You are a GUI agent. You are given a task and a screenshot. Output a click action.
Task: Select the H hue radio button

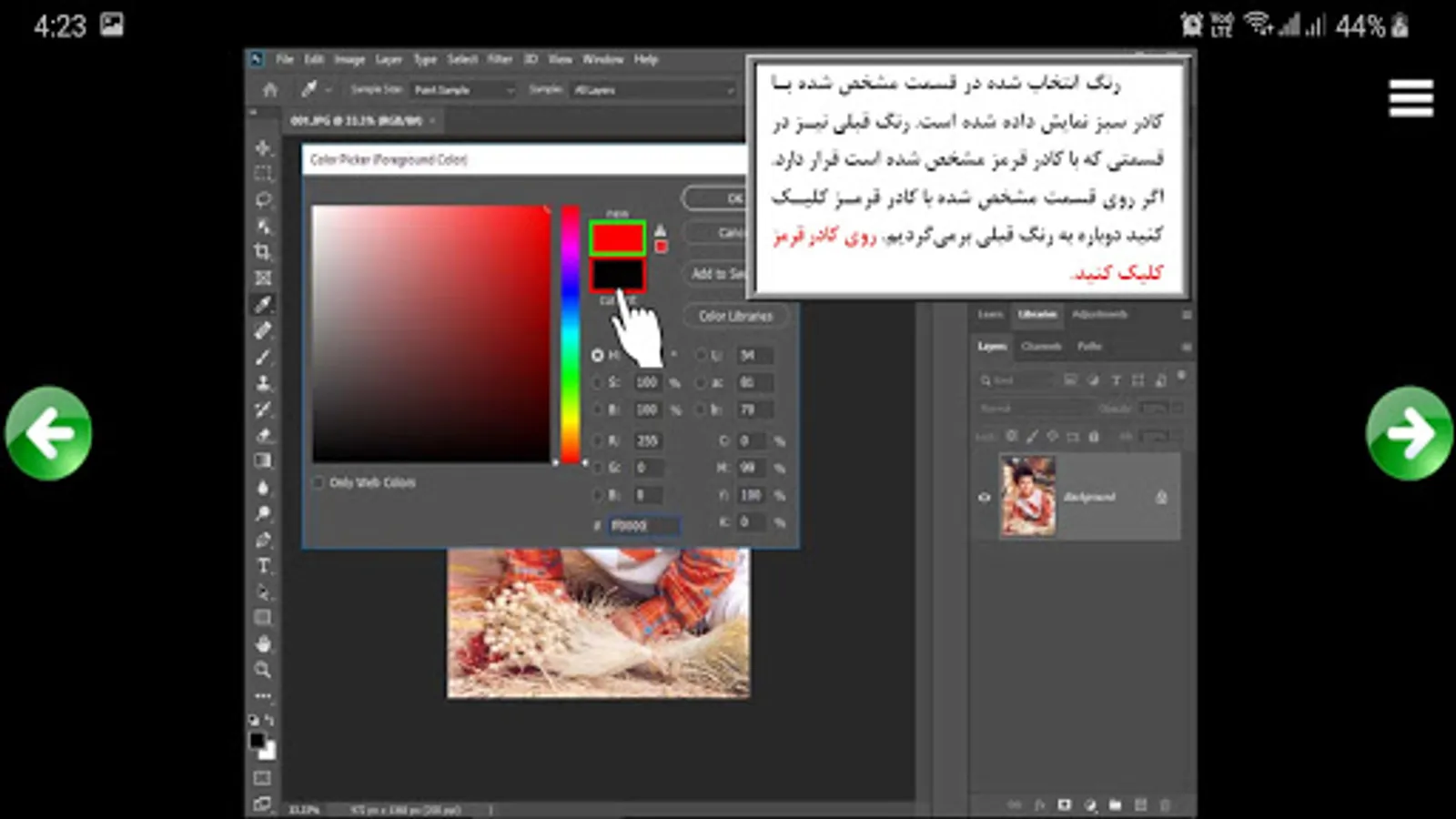coord(597,355)
